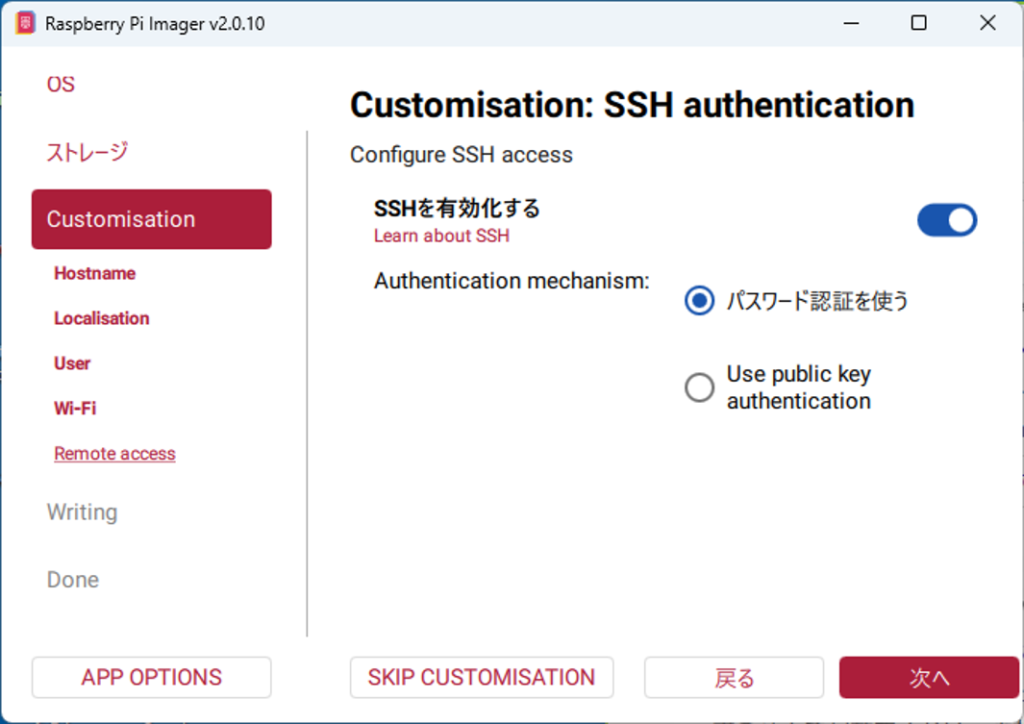1024x724 pixels.
Task: Open the Localisation sub-step
Action: point(102,318)
